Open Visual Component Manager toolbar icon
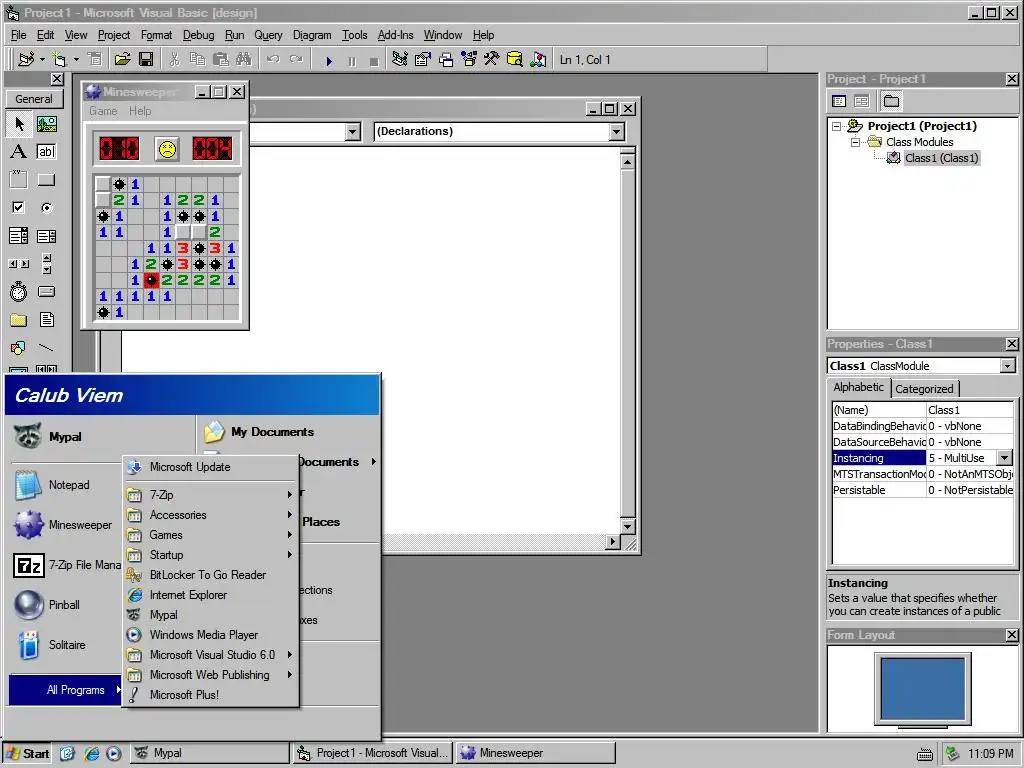The height and width of the screenshot is (768, 1024). [x=538, y=60]
